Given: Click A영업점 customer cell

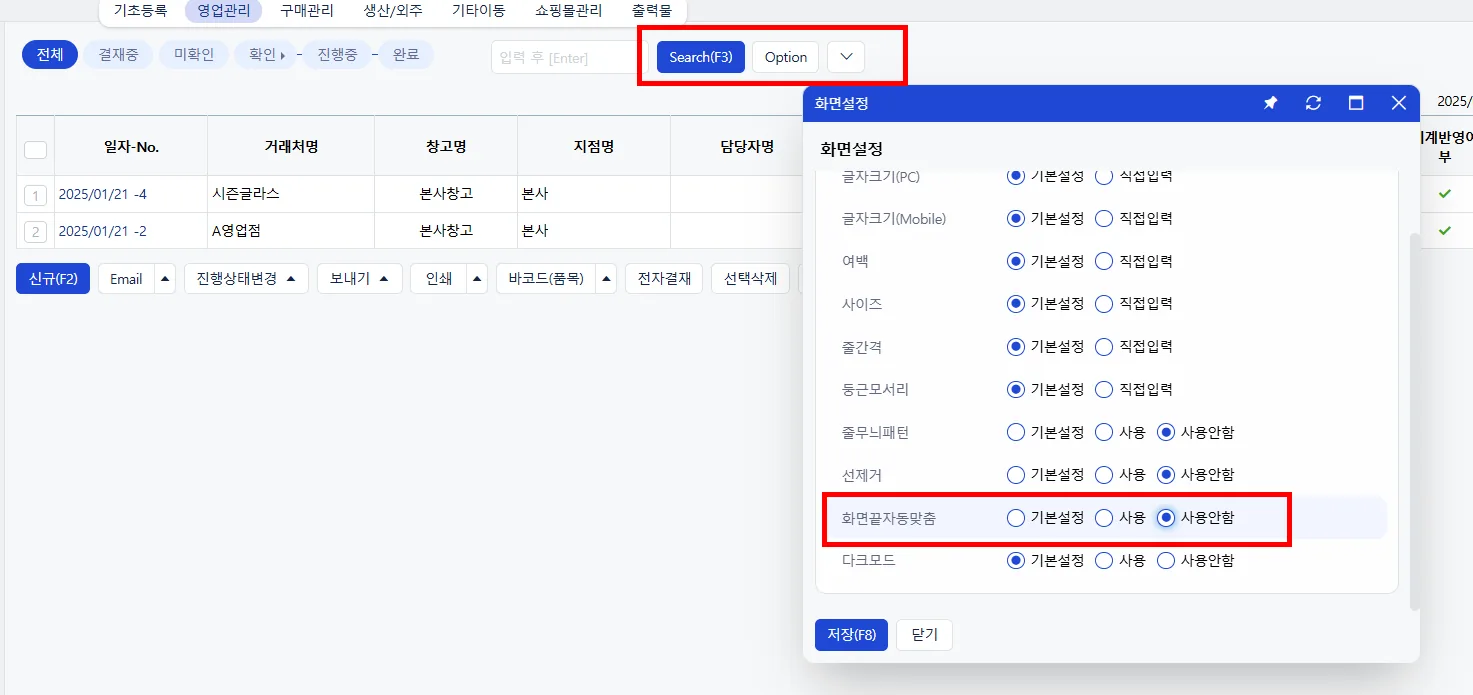Looking at the screenshot, I should [291, 231].
